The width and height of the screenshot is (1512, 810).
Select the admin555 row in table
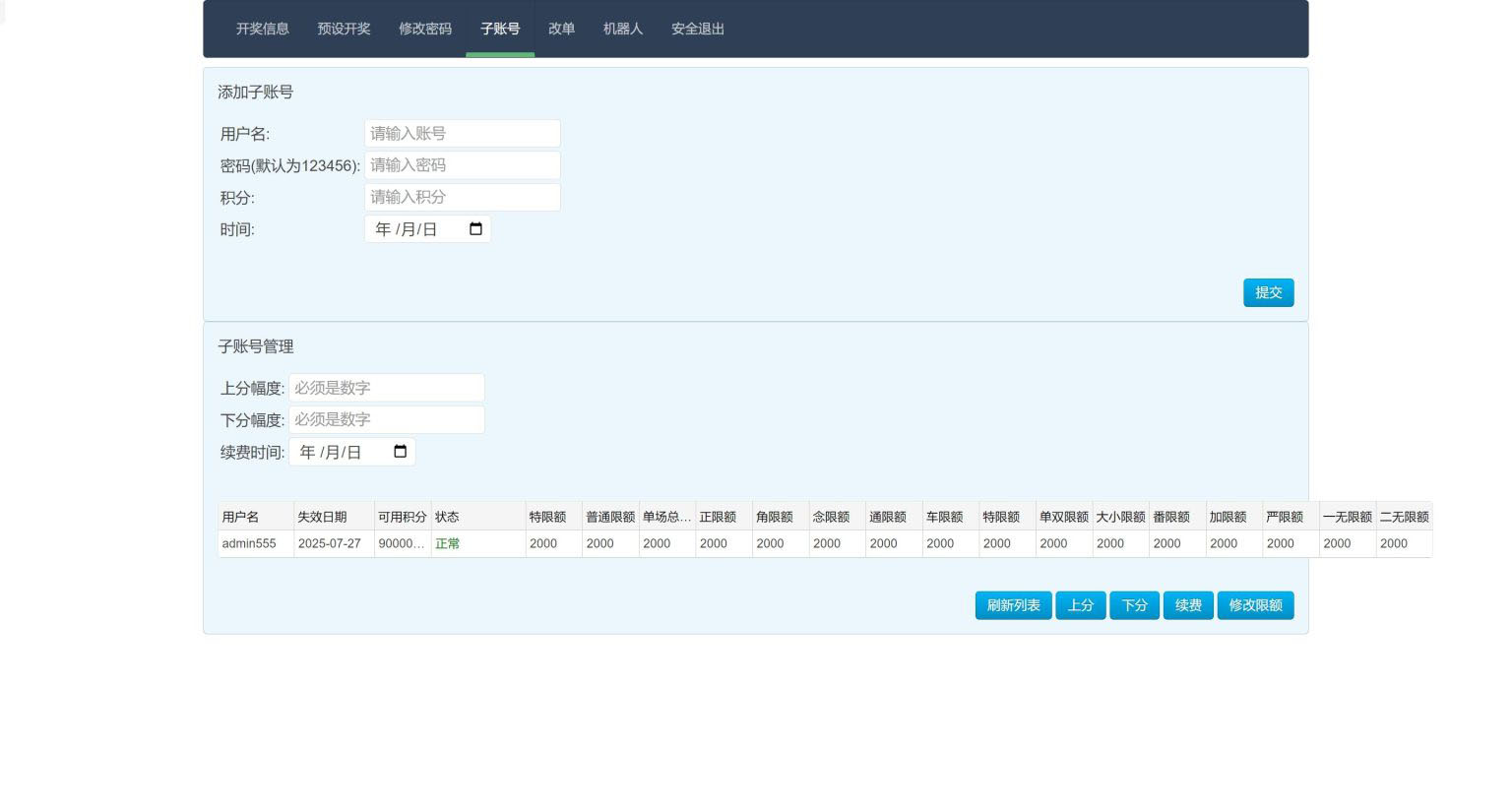click(x=249, y=543)
